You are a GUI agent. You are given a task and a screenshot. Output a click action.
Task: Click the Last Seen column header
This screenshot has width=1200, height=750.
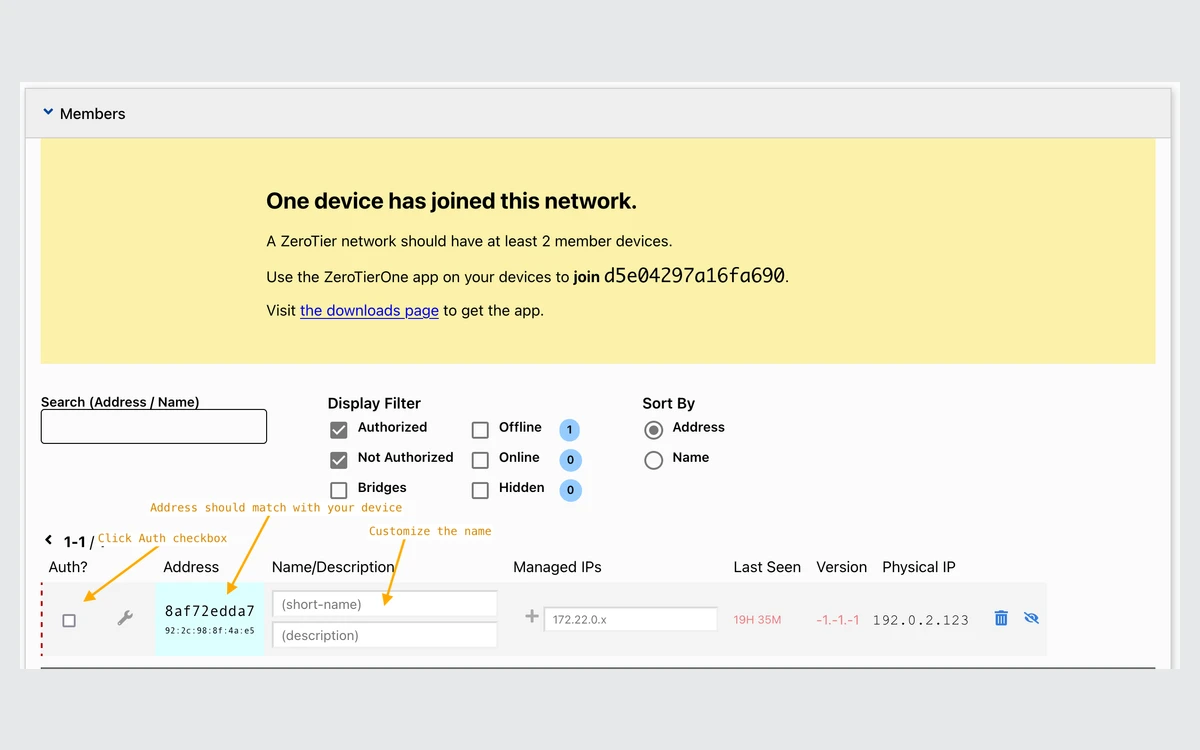(767, 567)
